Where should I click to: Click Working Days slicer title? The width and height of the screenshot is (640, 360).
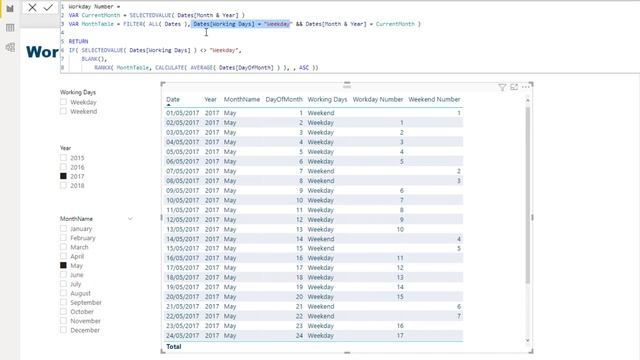(x=78, y=92)
